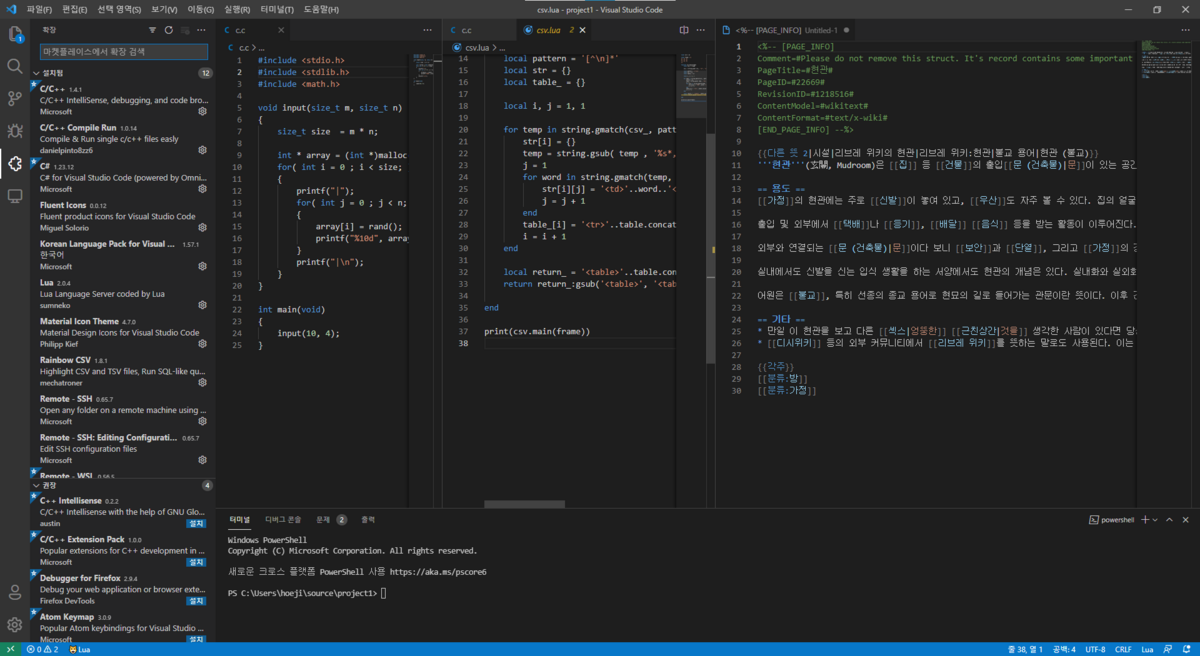This screenshot has height=656, width=1200.
Task: Open extensions panel more actions menu
Action: pyautogui.click(x=203, y=31)
